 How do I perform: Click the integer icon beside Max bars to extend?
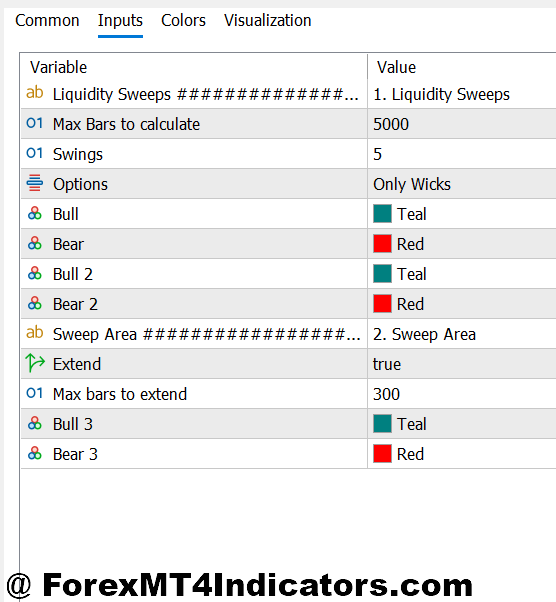[x=35, y=393]
